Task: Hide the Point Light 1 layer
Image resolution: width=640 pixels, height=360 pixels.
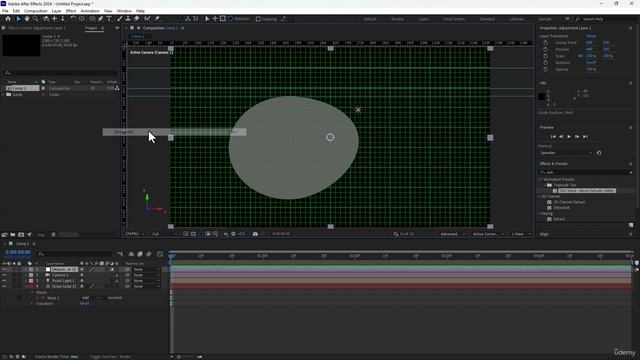Action: pyautogui.click(x=4, y=281)
